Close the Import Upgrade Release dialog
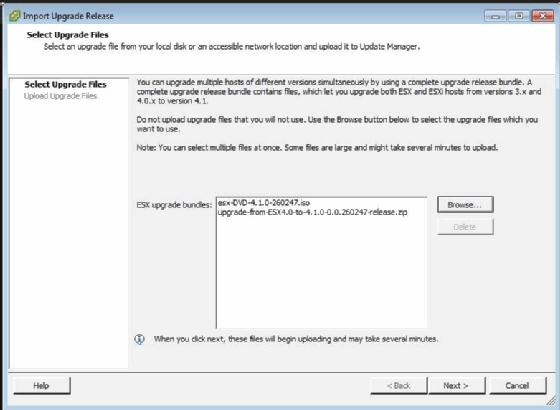Image resolution: width=560 pixels, height=410 pixels. (x=543, y=16)
